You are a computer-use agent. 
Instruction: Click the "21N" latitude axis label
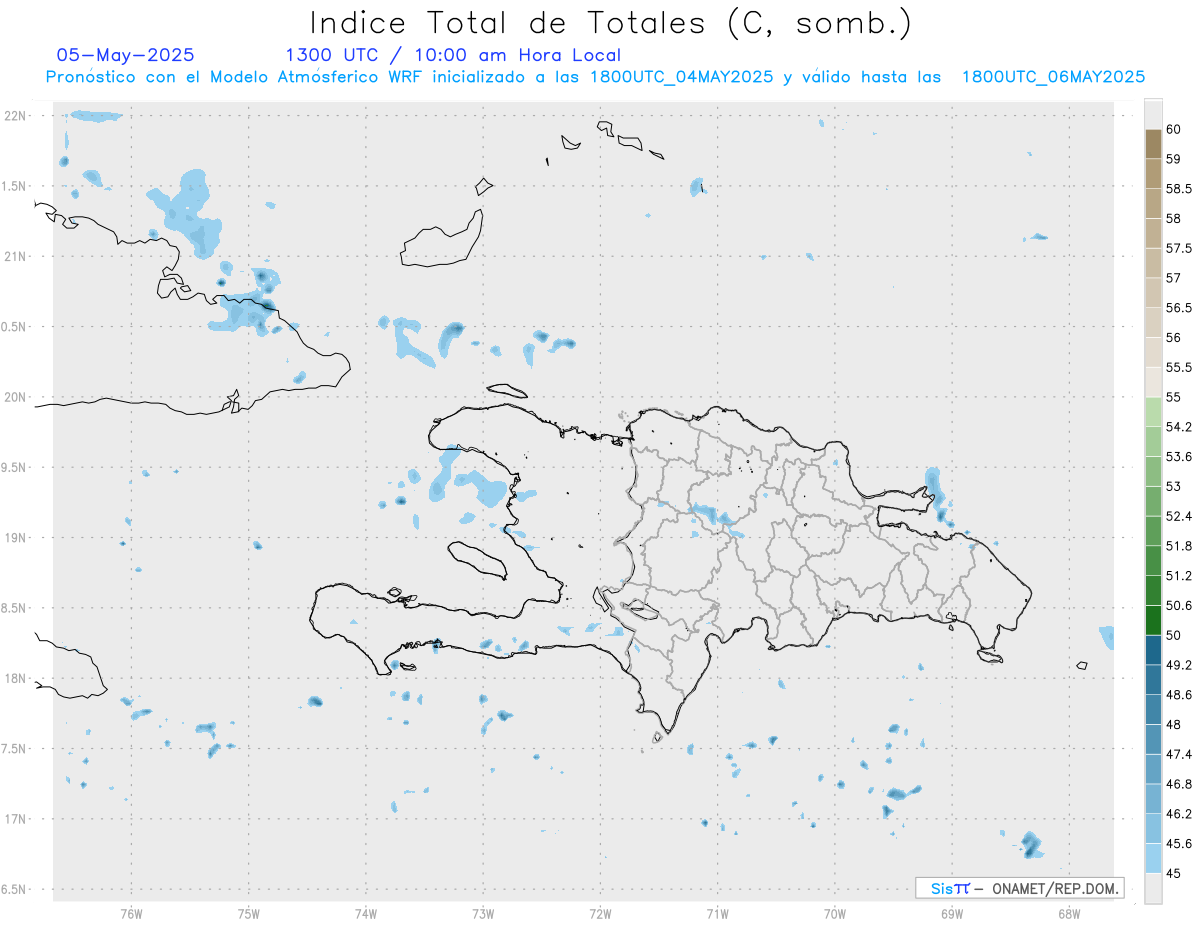(15, 257)
